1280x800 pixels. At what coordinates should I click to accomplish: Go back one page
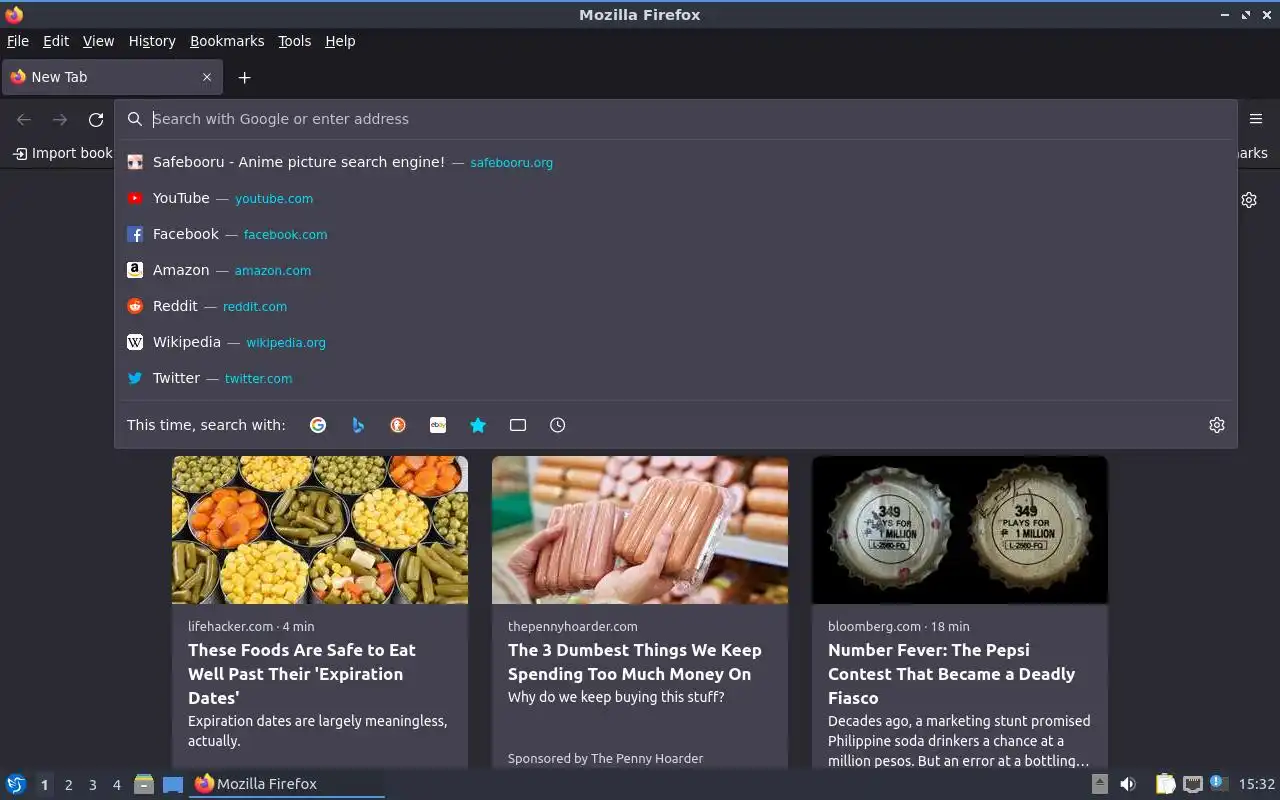24,119
